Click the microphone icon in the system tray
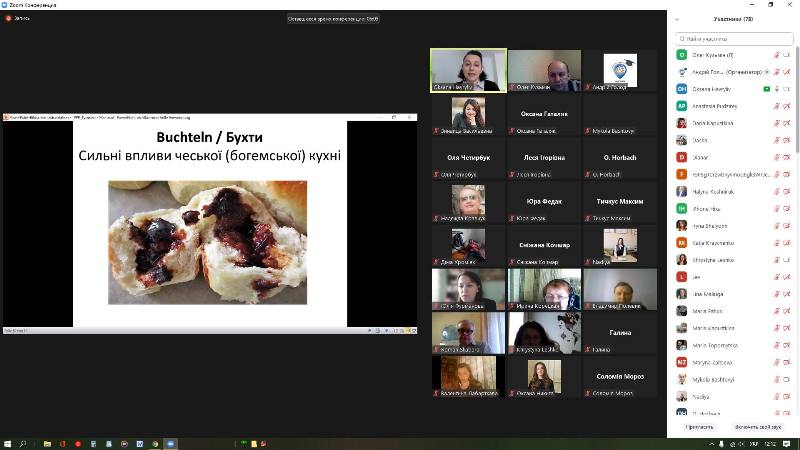This screenshot has height=450, width=800. click(x=721, y=444)
